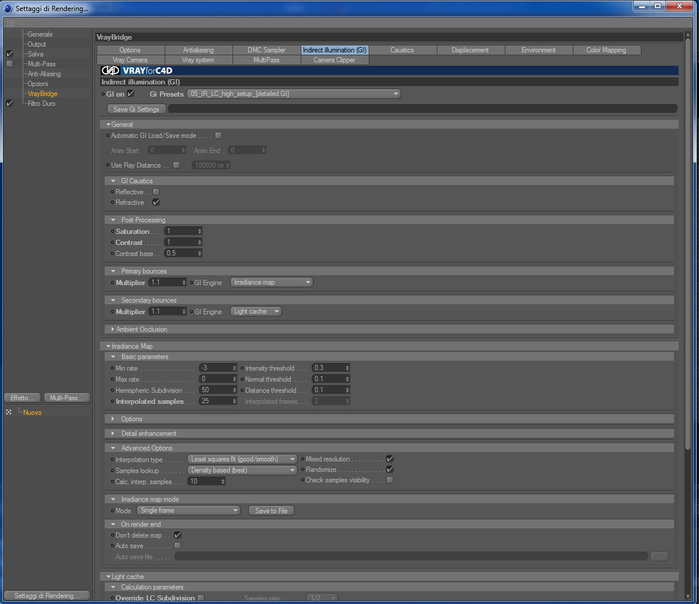Select Anti-Aliasing in the left settings tree
This screenshot has height=604, width=699.
[x=44, y=74]
